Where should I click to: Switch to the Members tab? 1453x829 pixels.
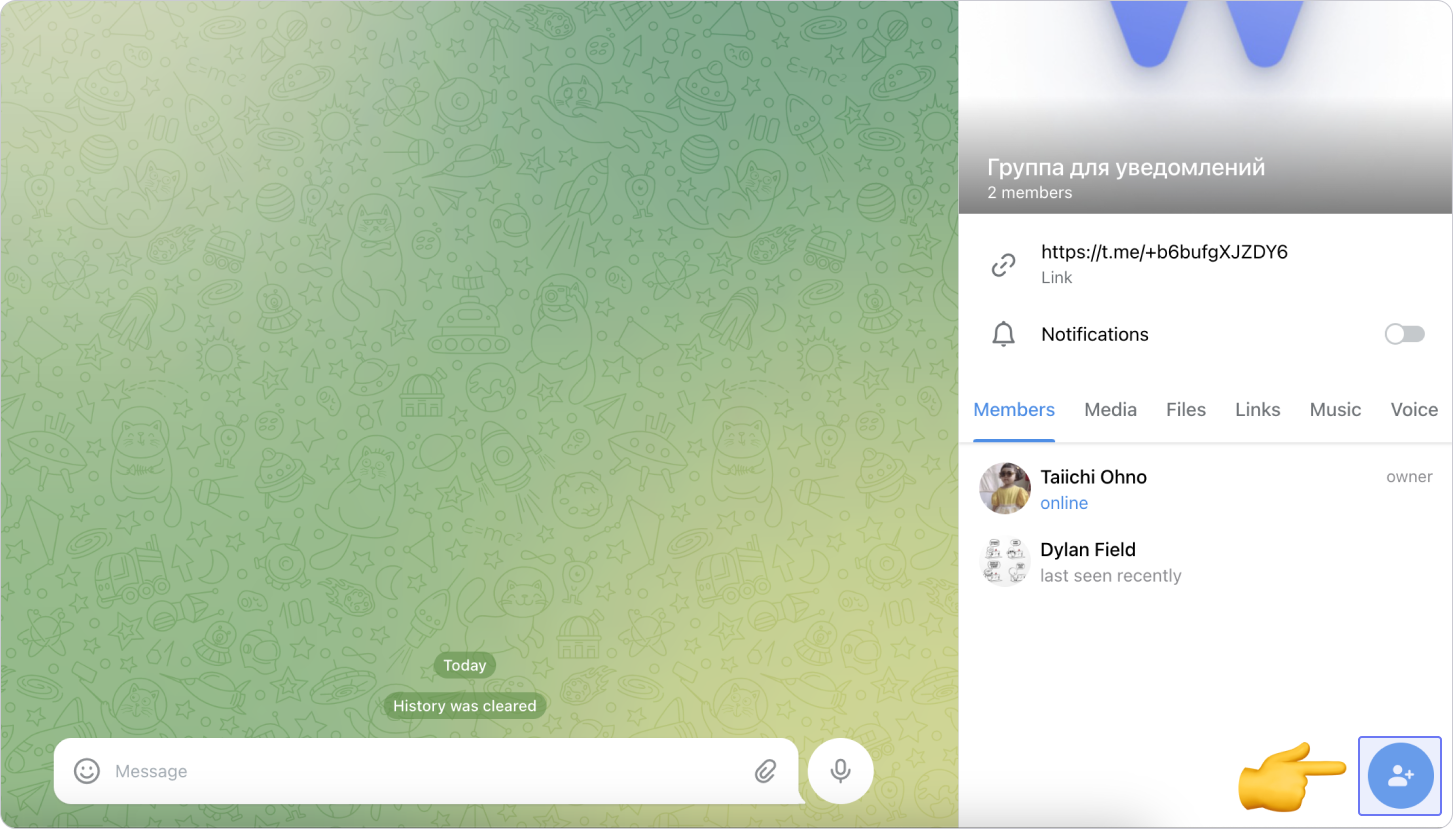coord(1014,410)
